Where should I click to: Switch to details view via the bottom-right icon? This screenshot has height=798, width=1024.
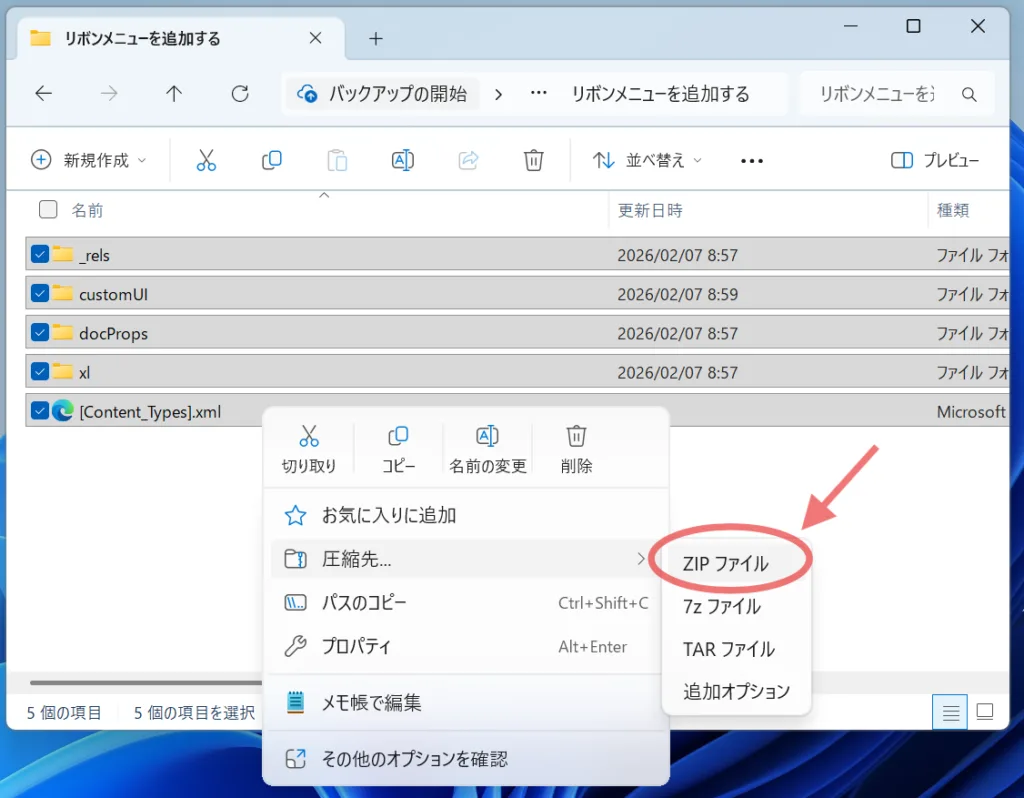[949, 712]
